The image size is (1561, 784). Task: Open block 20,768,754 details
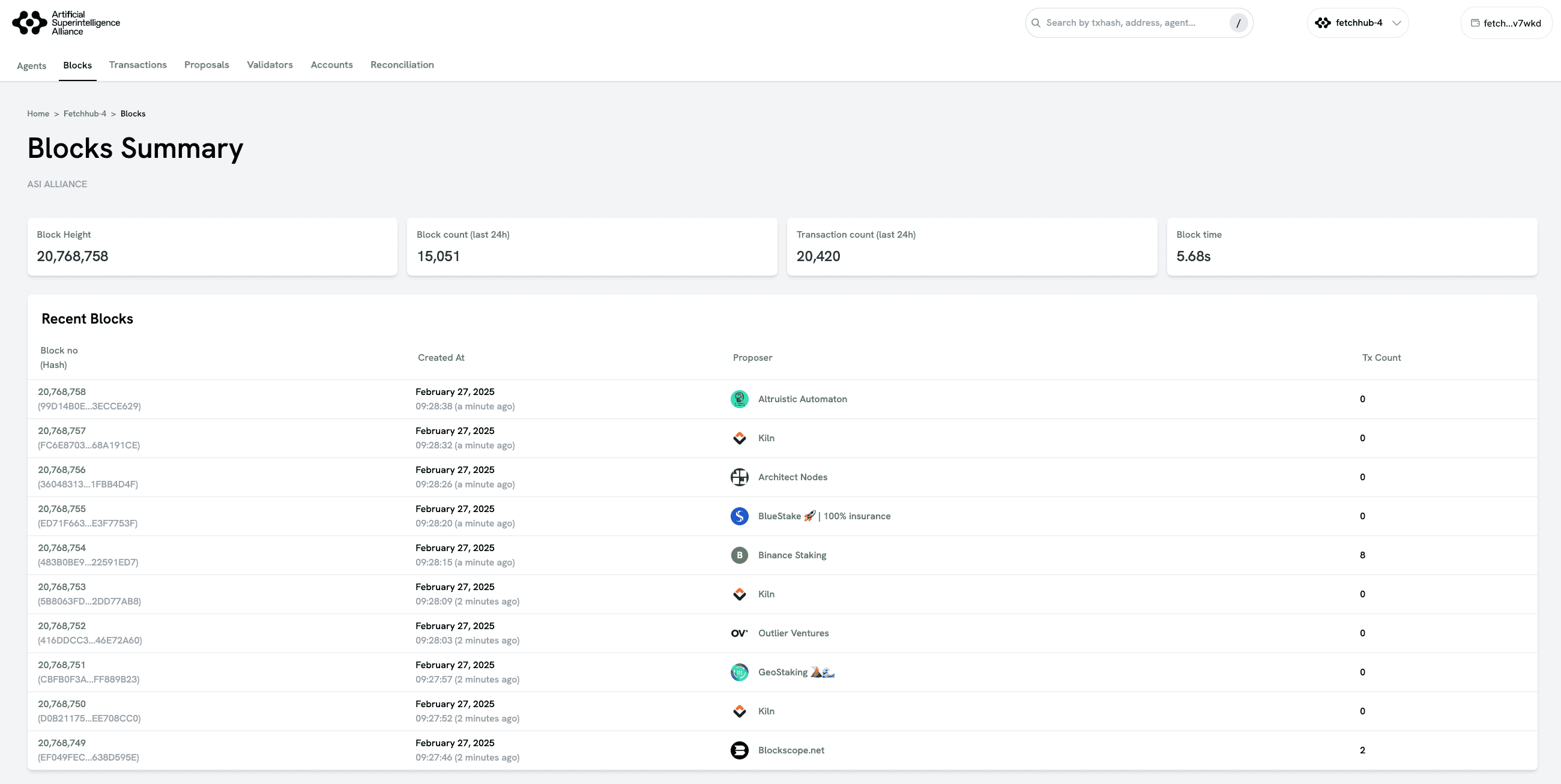(x=62, y=547)
